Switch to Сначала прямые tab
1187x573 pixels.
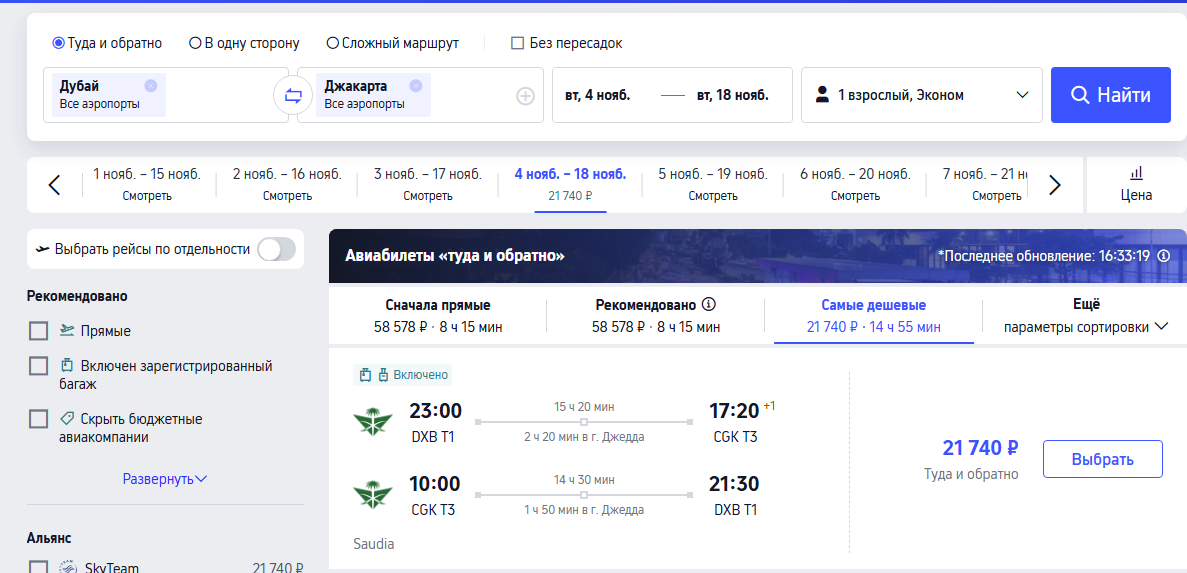point(438,316)
